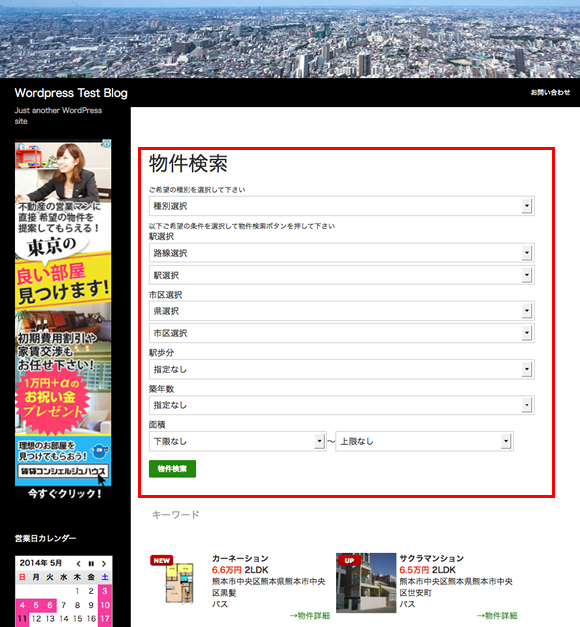Click the UP badge on サクラマンション
The height and width of the screenshot is (627, 580).
pyautogui.click(x=349, y=560)
